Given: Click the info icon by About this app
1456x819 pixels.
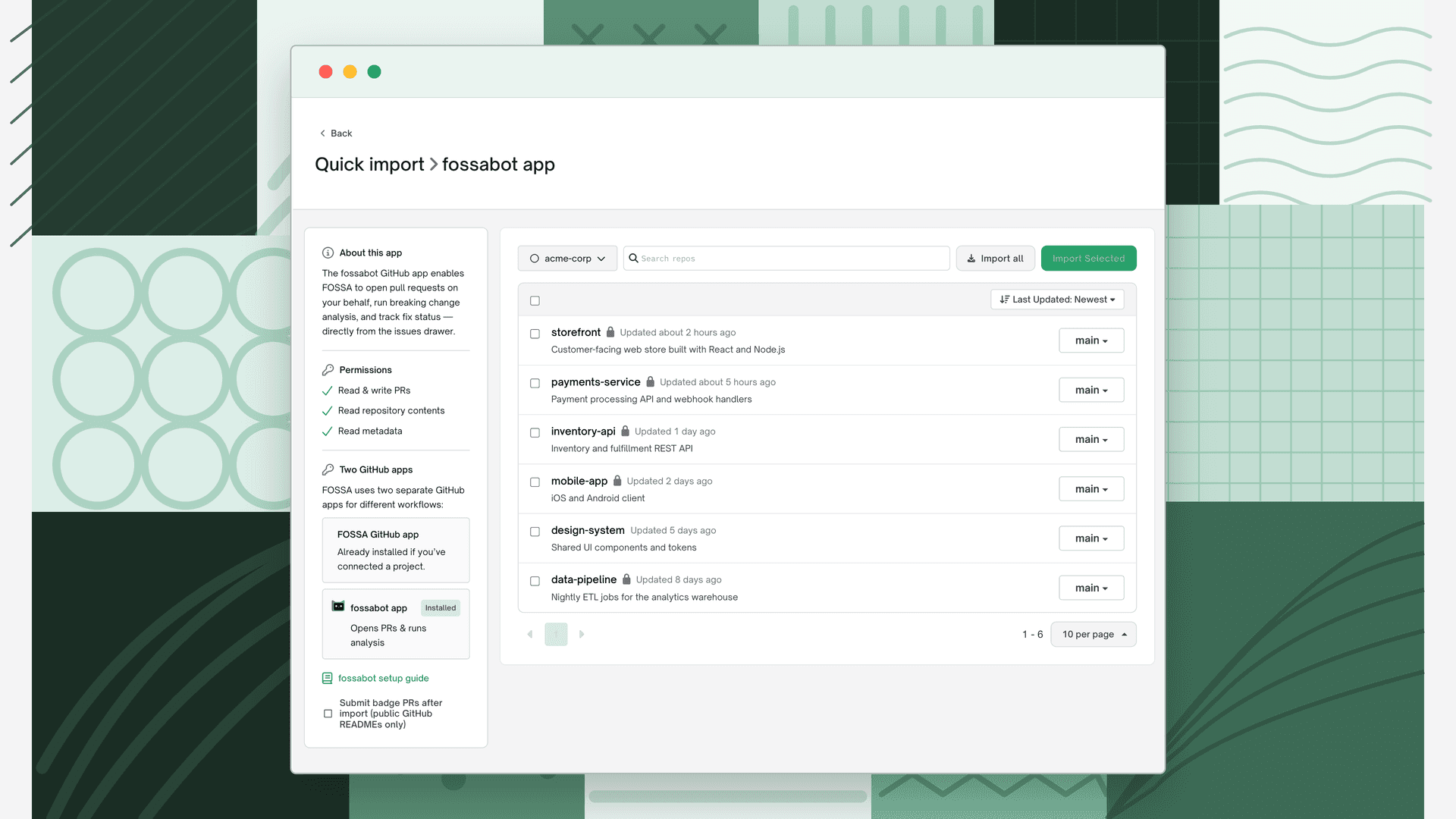Looking at the screenshot, I should [x=328, y=253].
